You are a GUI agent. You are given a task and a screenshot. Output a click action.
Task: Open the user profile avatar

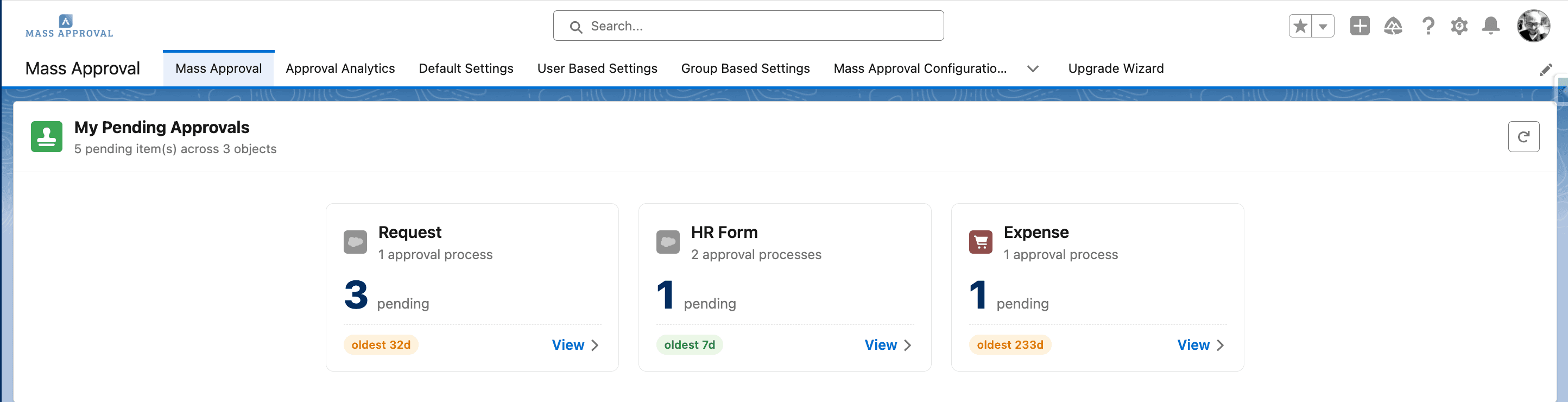point(1533,26)
